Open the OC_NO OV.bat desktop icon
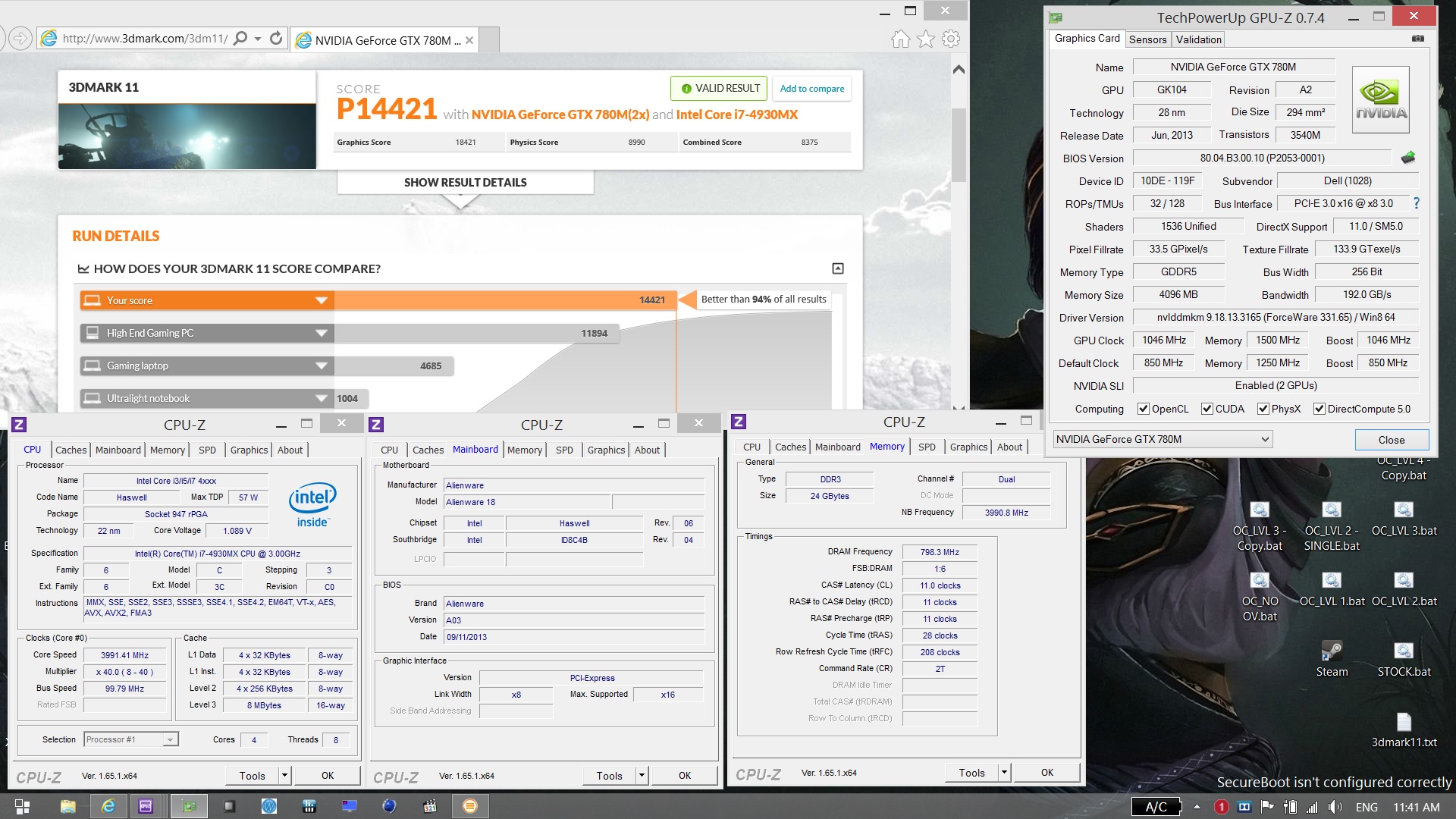The image size is (1456, 819). pos(1260,598)
